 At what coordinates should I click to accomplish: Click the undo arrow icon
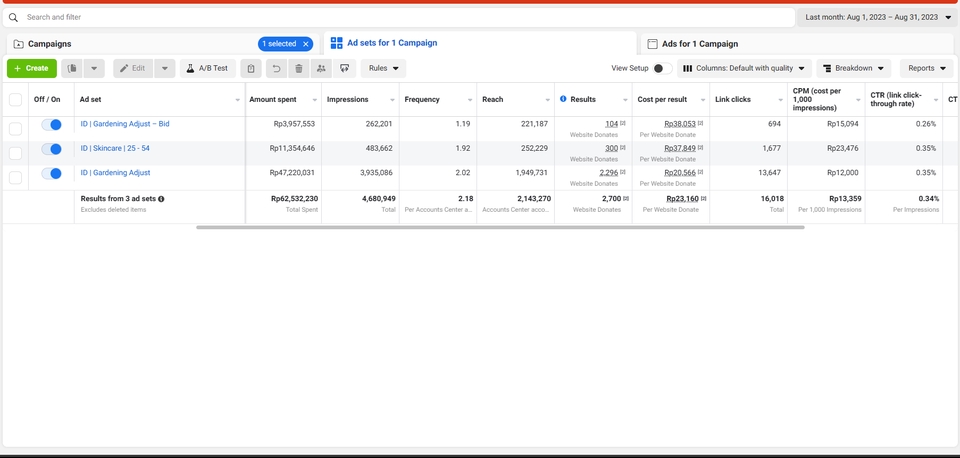(277, 69)
